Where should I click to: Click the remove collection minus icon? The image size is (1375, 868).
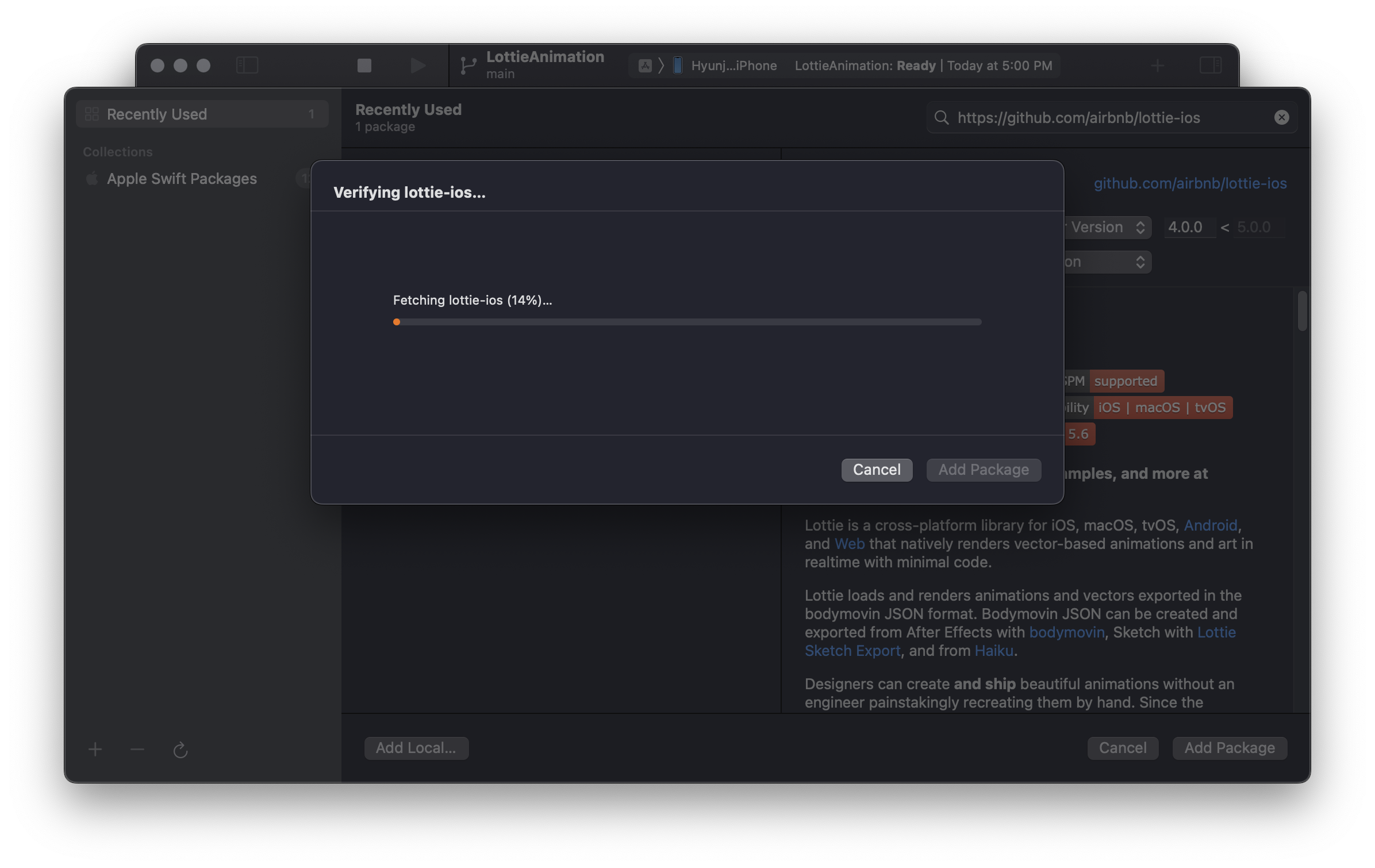coord(137,749)
